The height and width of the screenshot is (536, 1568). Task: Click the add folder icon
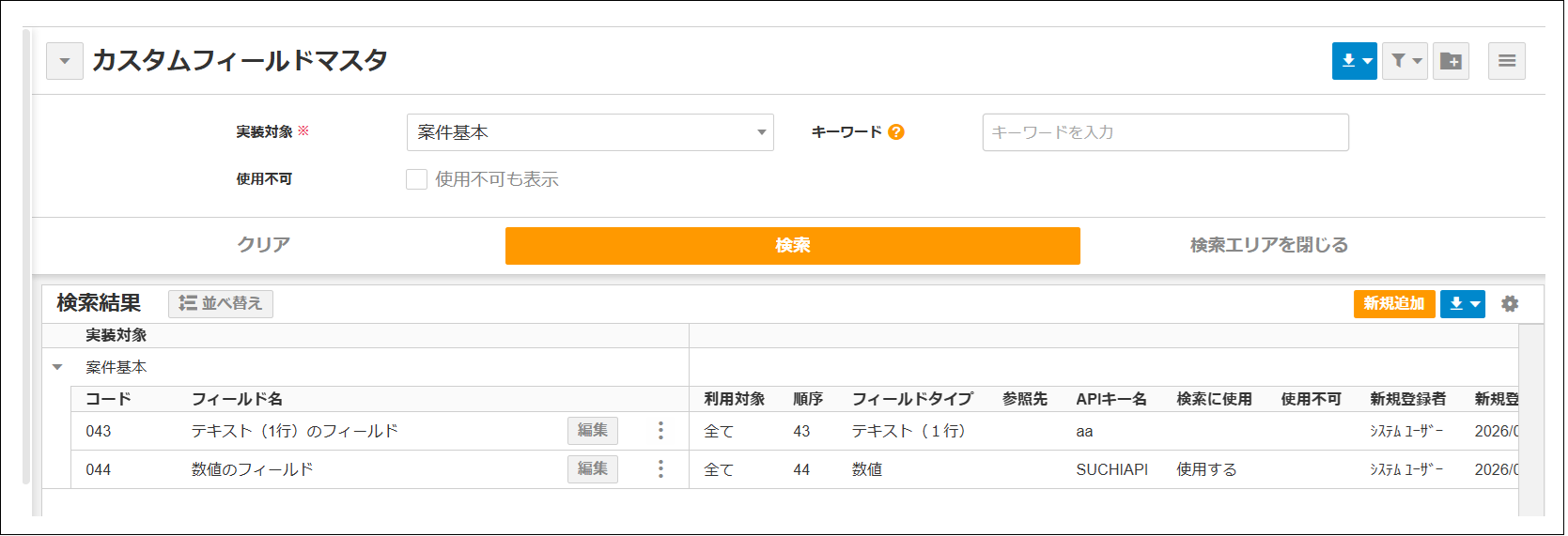(1451, 61)
